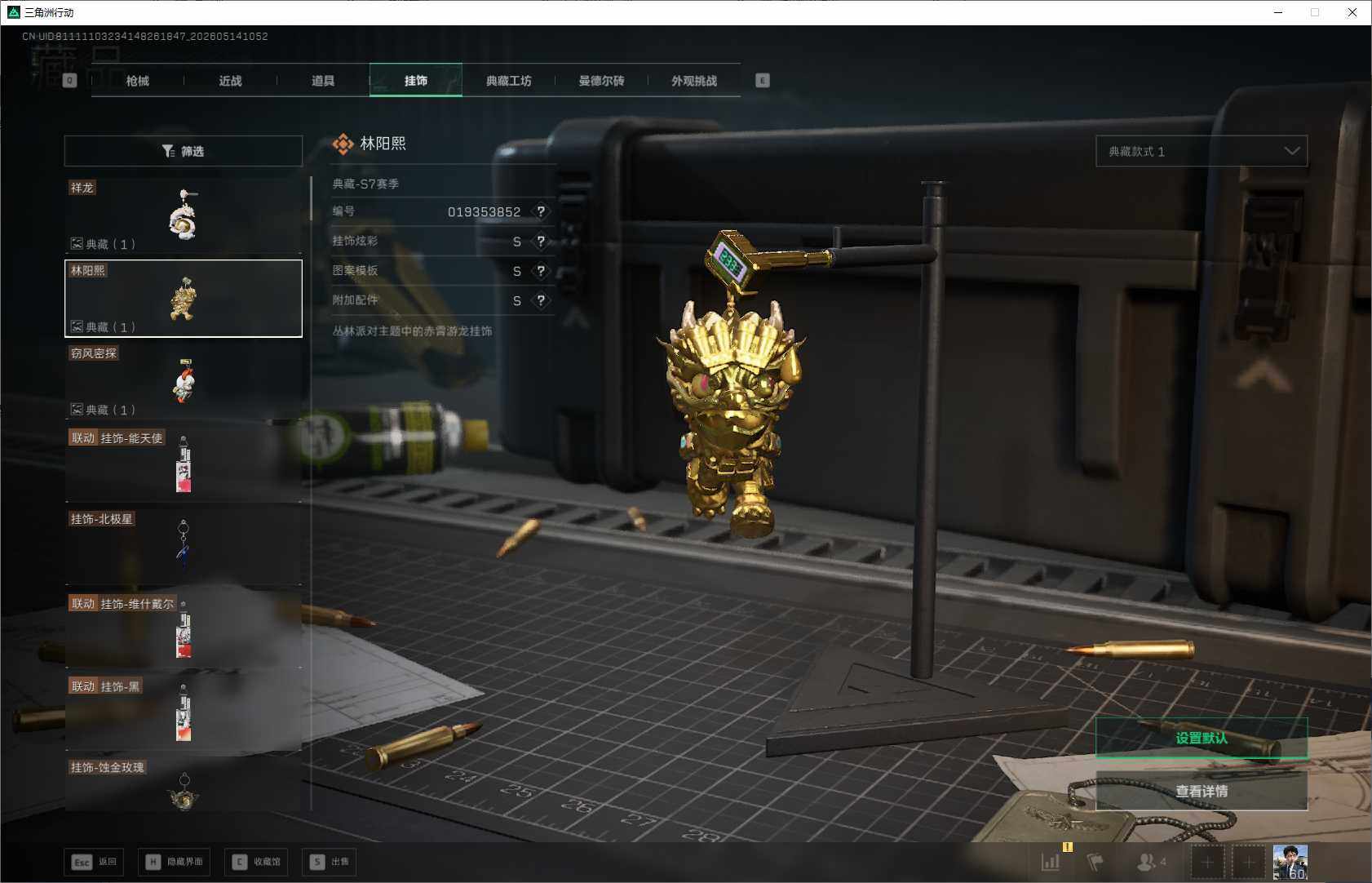Click the help icon next to 图案模板
Viewport: 1372px width, 883px height.
click(x=540, y=270)
